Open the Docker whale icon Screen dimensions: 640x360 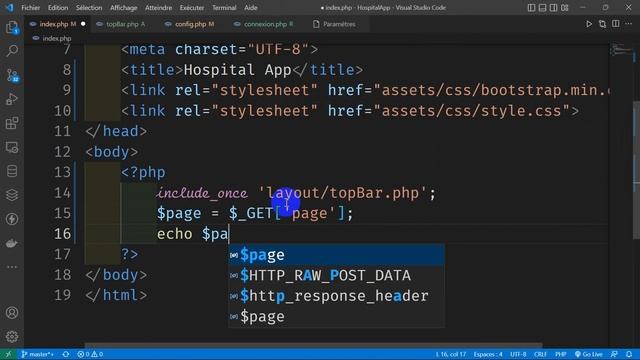(12, 243)
